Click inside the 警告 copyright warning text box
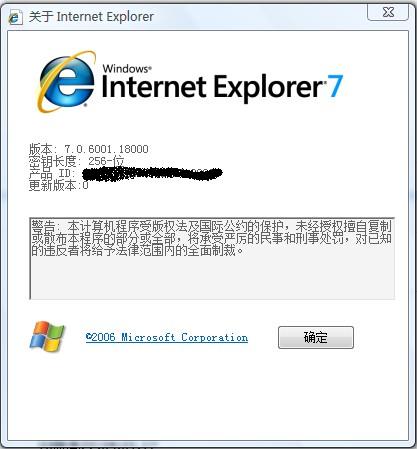The image size is (417, 449). click(x=212, y=258)
